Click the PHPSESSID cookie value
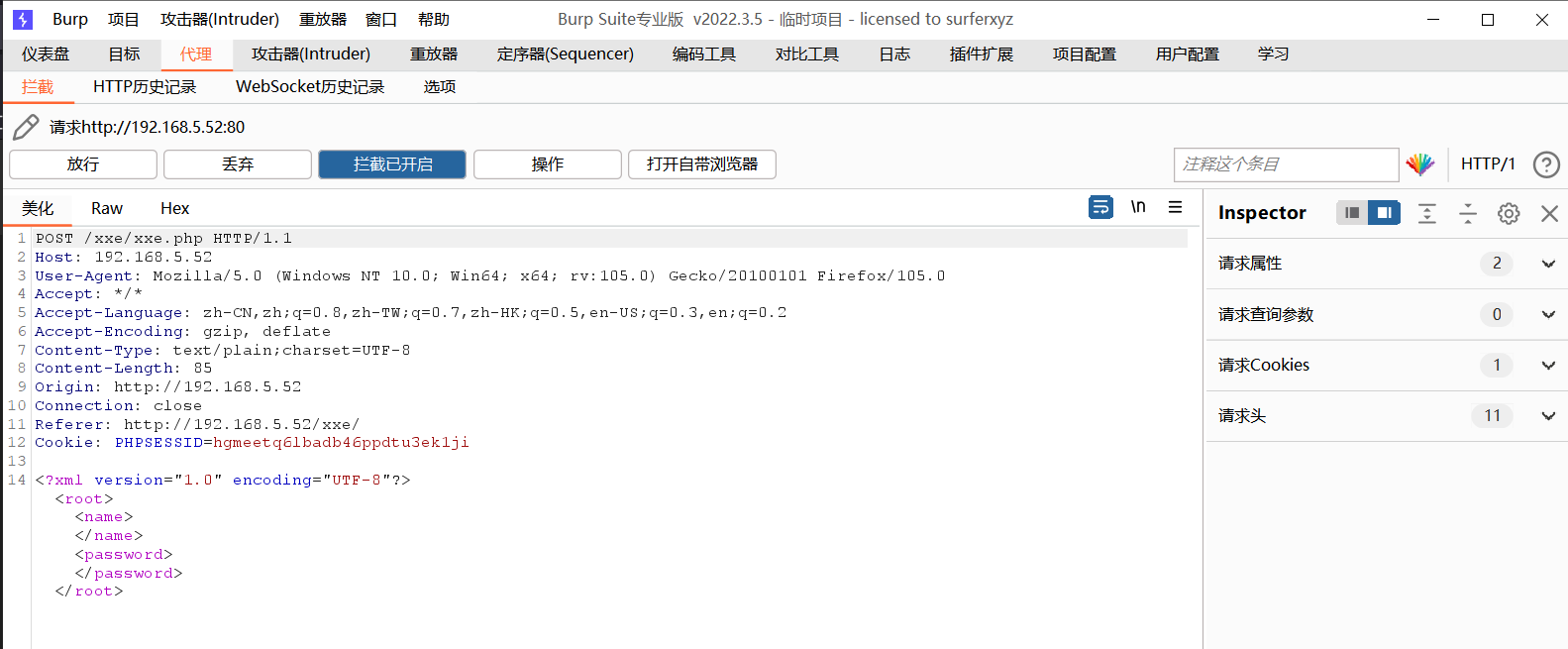The width and height of the screenshot is (1568, 649). click(x=341, y=443)
